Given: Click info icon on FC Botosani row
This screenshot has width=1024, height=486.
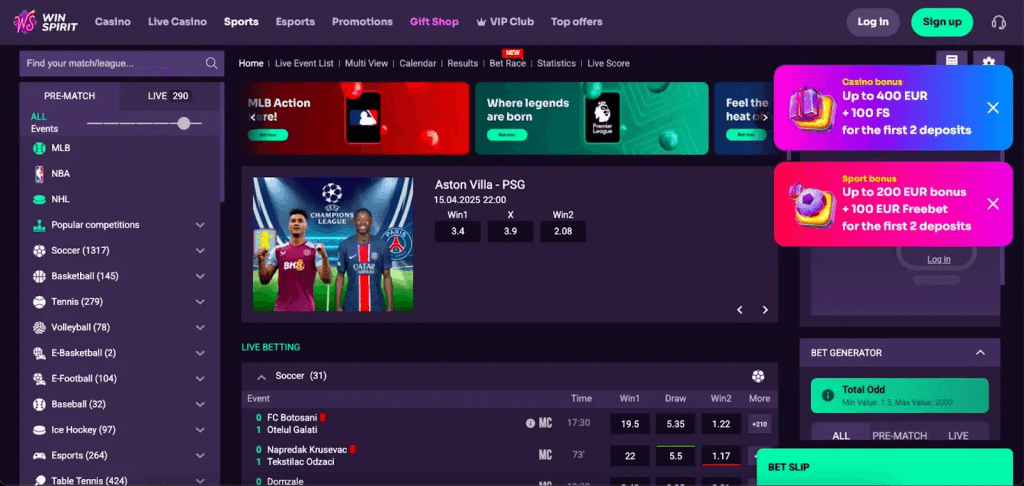Looking at the screenshot, I should [x=530, y=423].
